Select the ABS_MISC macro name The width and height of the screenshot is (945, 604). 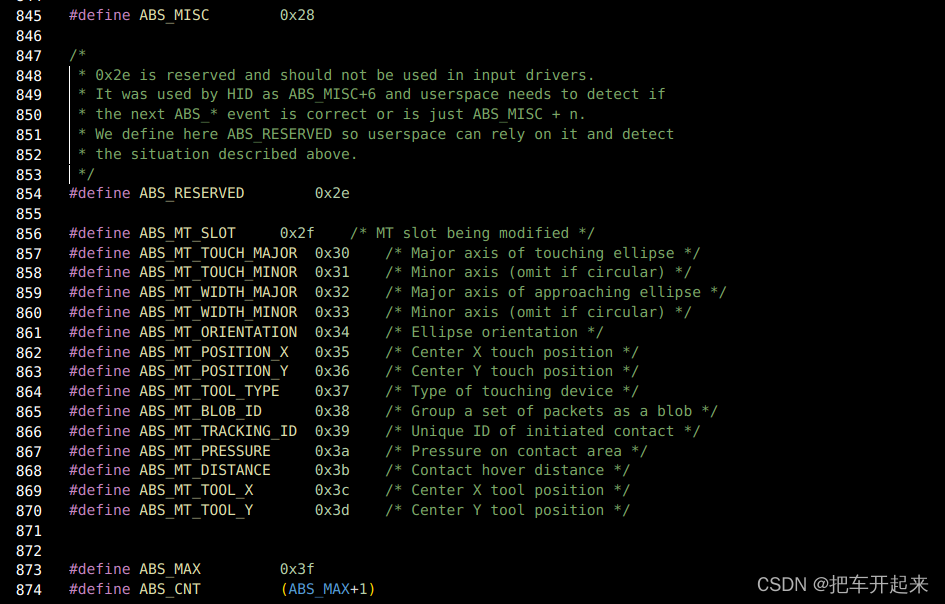pos(174,15)
